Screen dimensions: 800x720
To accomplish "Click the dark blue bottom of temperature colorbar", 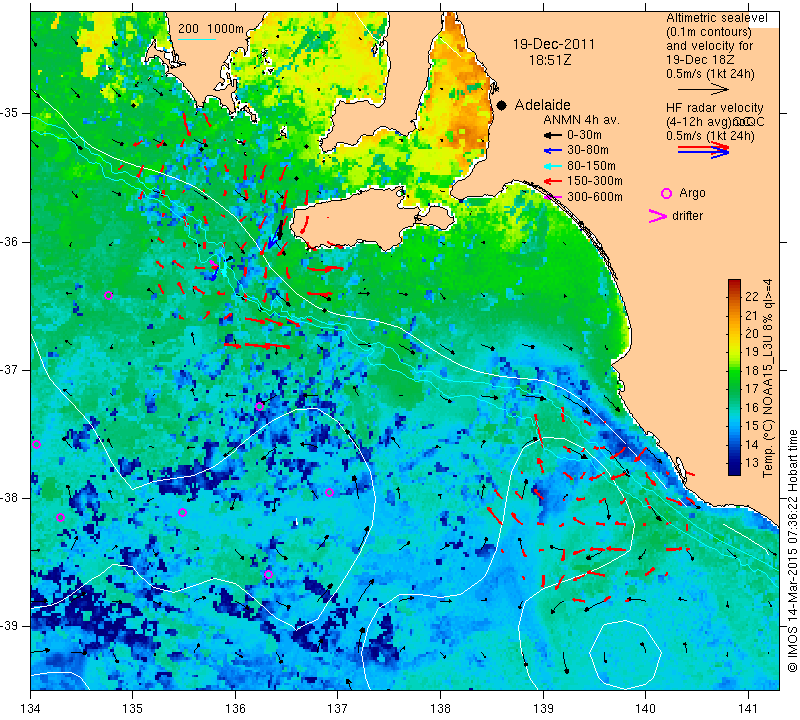I will click(734, 470).
